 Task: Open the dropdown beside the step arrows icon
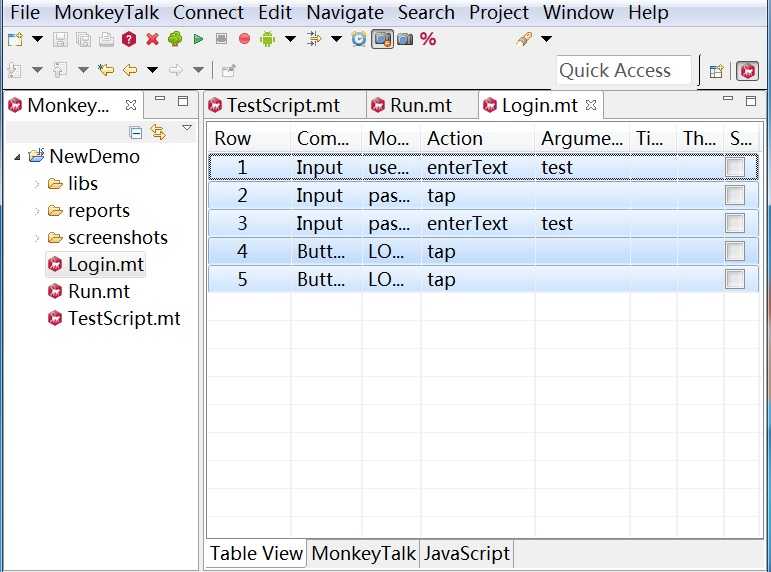pyautogui.click(x=336, y=39)
